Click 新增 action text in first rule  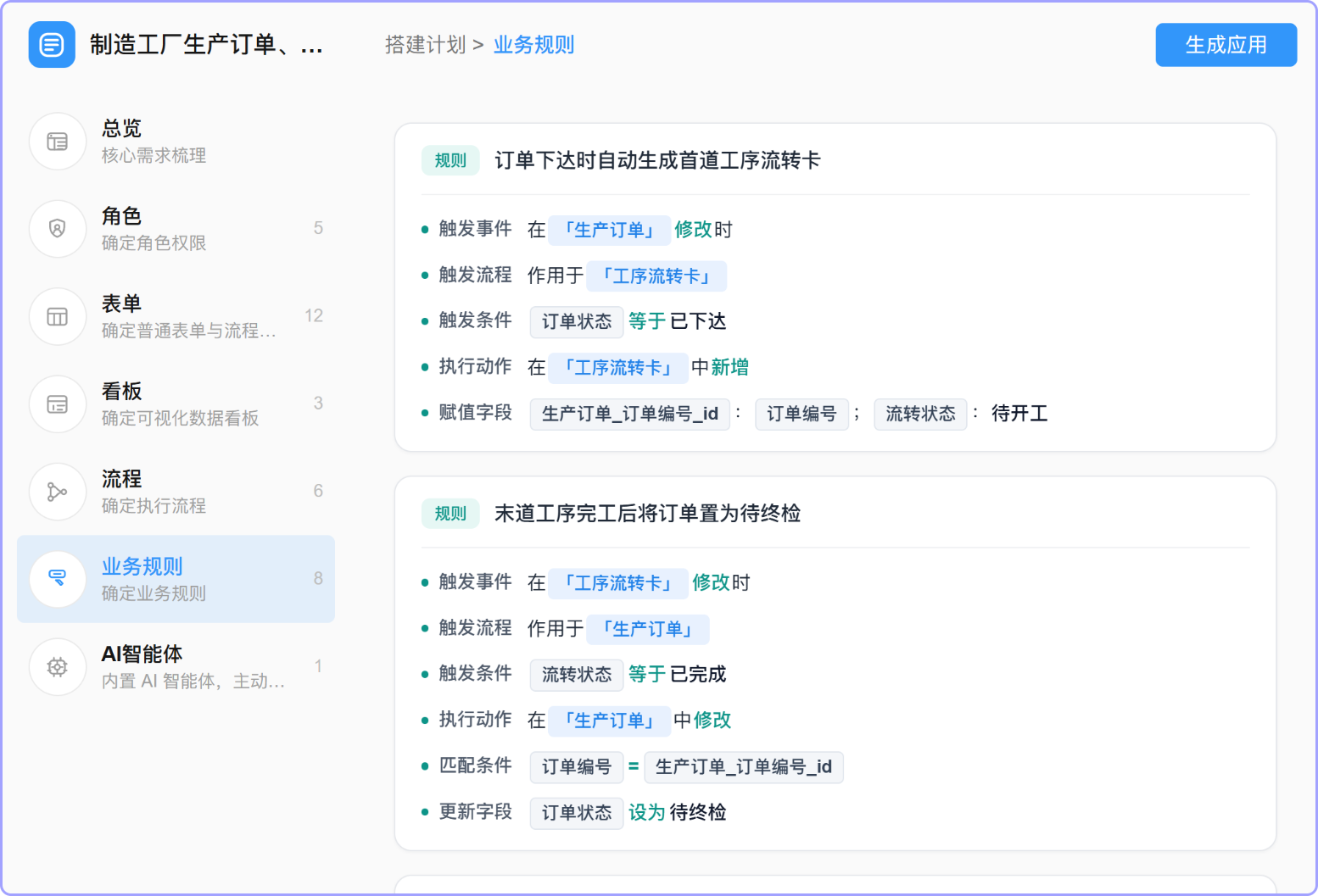(x=729, y=367)
